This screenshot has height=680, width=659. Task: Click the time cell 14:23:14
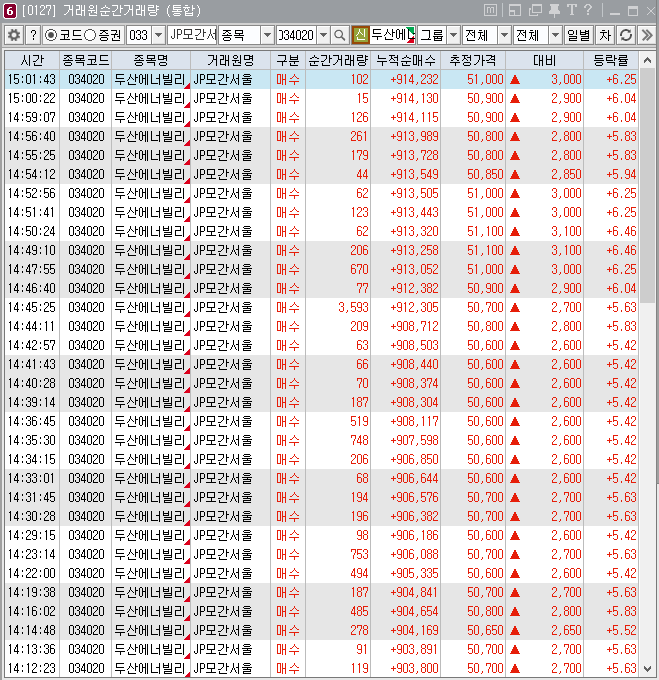pos(32,555)
